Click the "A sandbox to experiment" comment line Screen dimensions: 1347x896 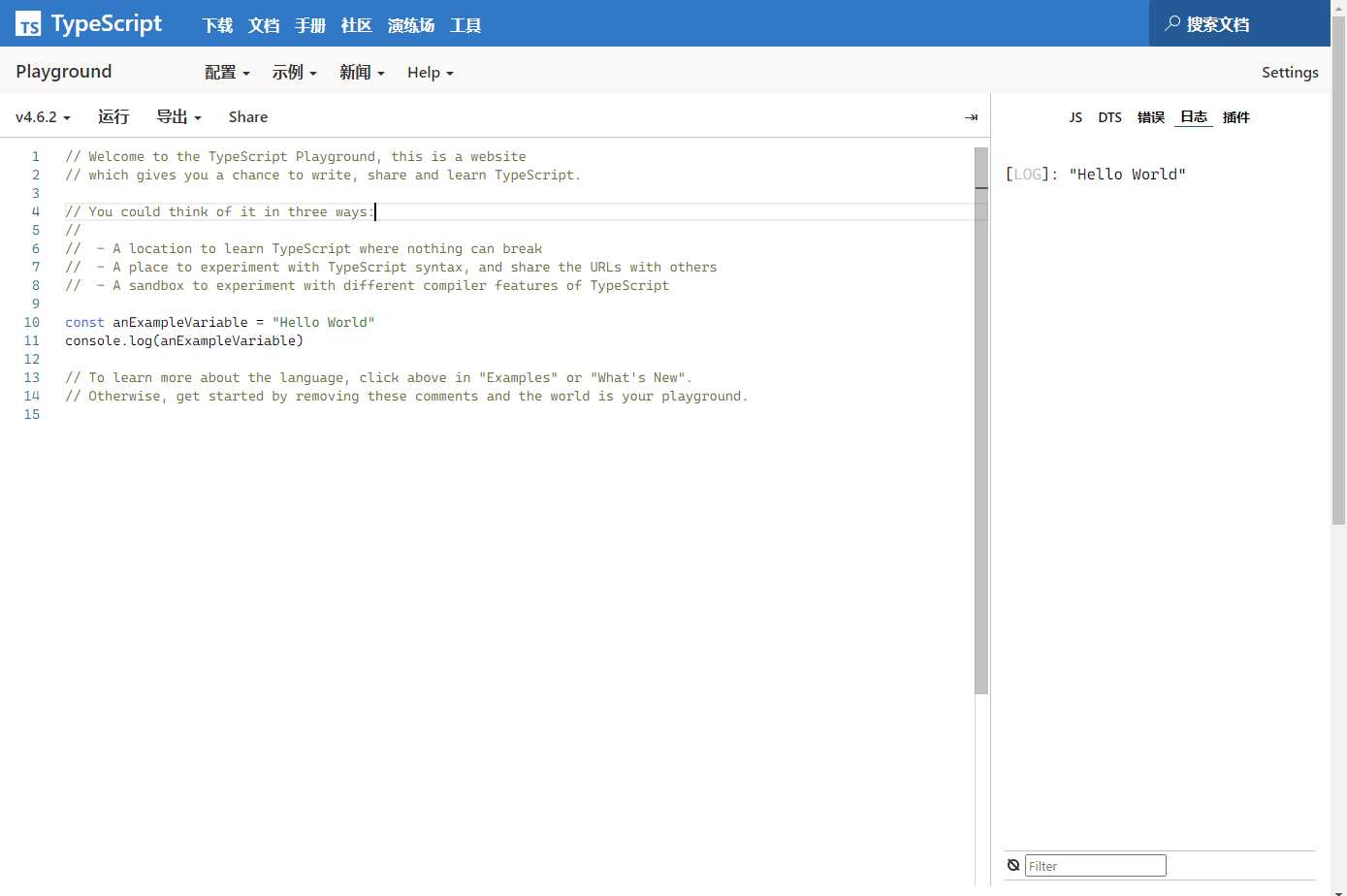tap(367, 286)
